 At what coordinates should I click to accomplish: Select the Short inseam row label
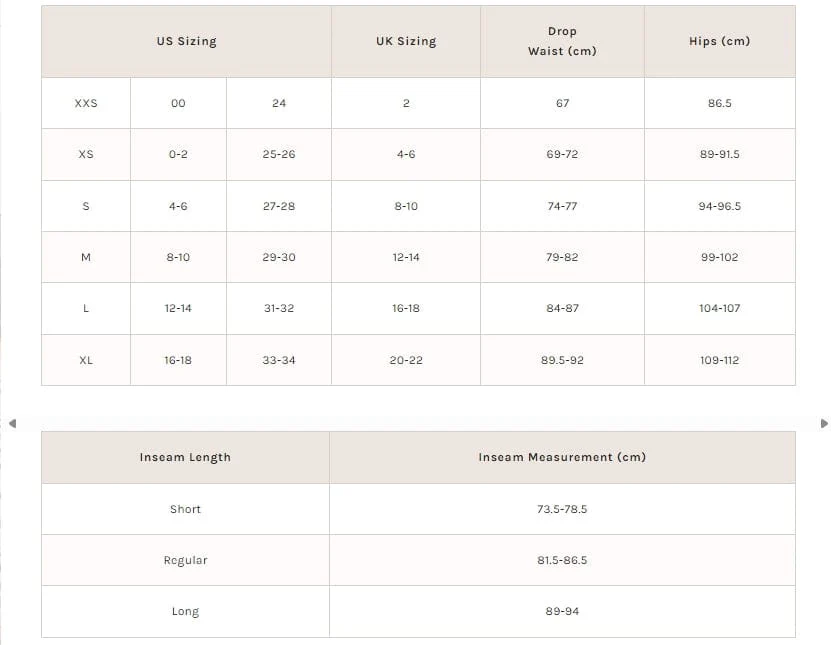click(x=185, y=509)
